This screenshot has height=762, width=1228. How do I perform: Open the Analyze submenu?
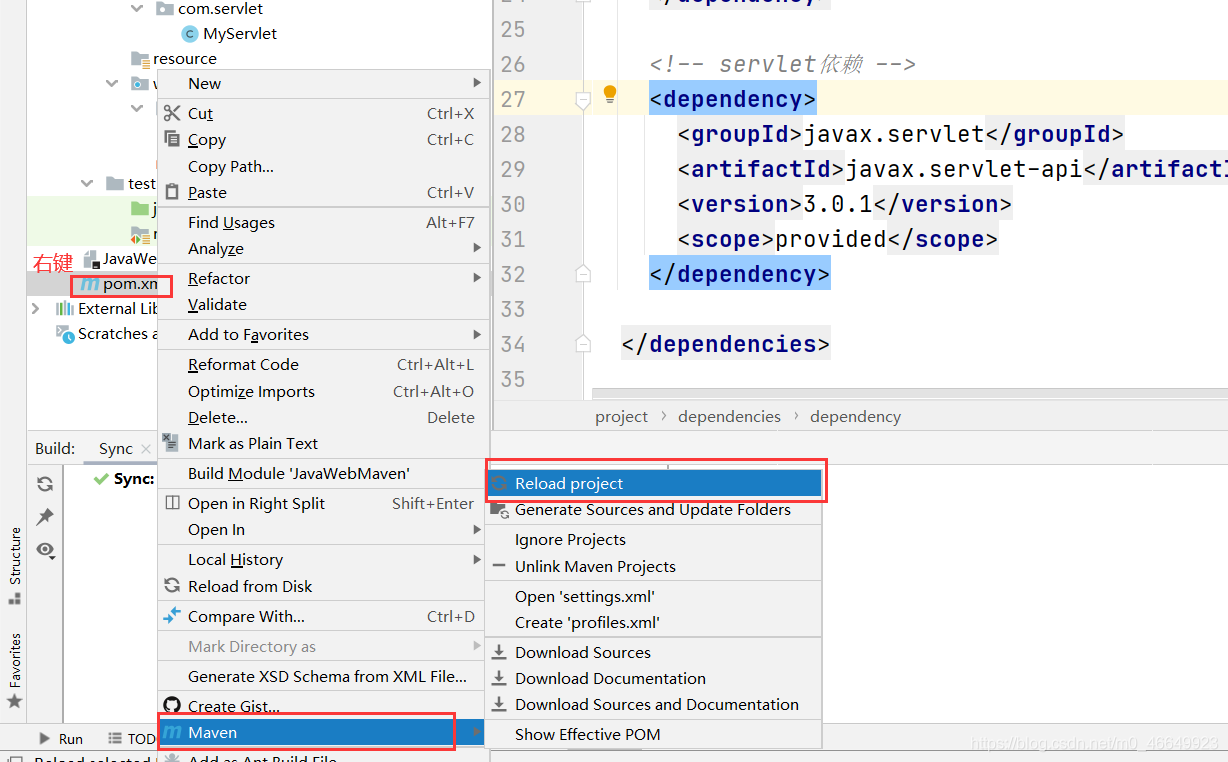coord(324,248)
